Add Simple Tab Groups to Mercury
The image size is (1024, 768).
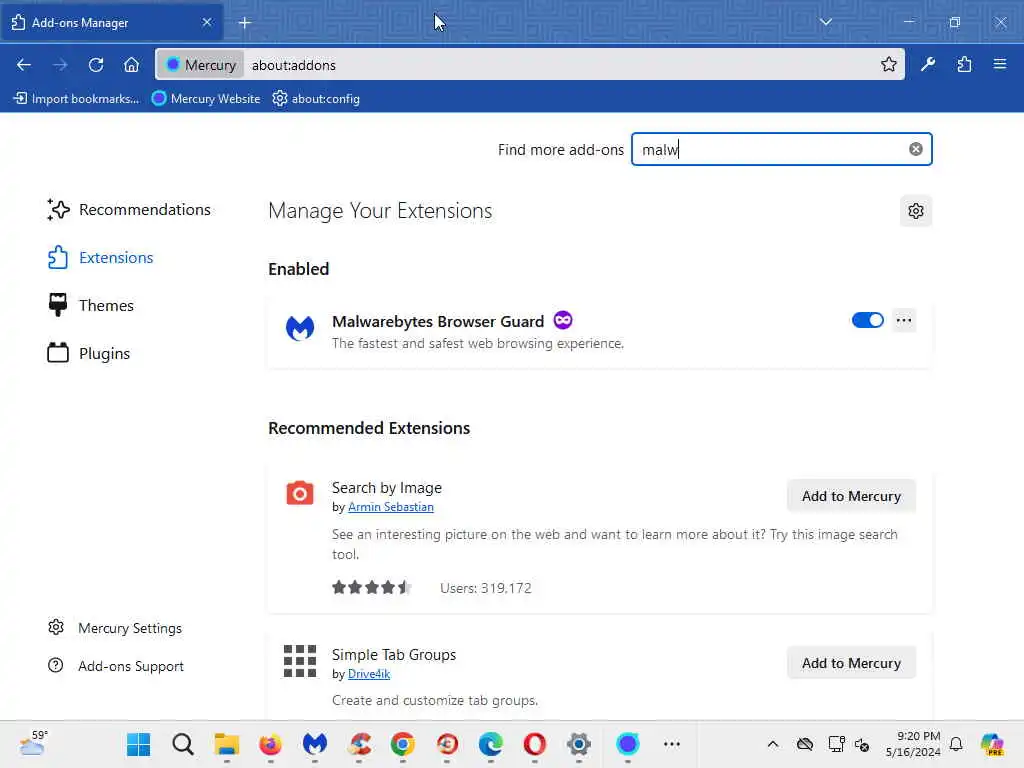[851, 663]
